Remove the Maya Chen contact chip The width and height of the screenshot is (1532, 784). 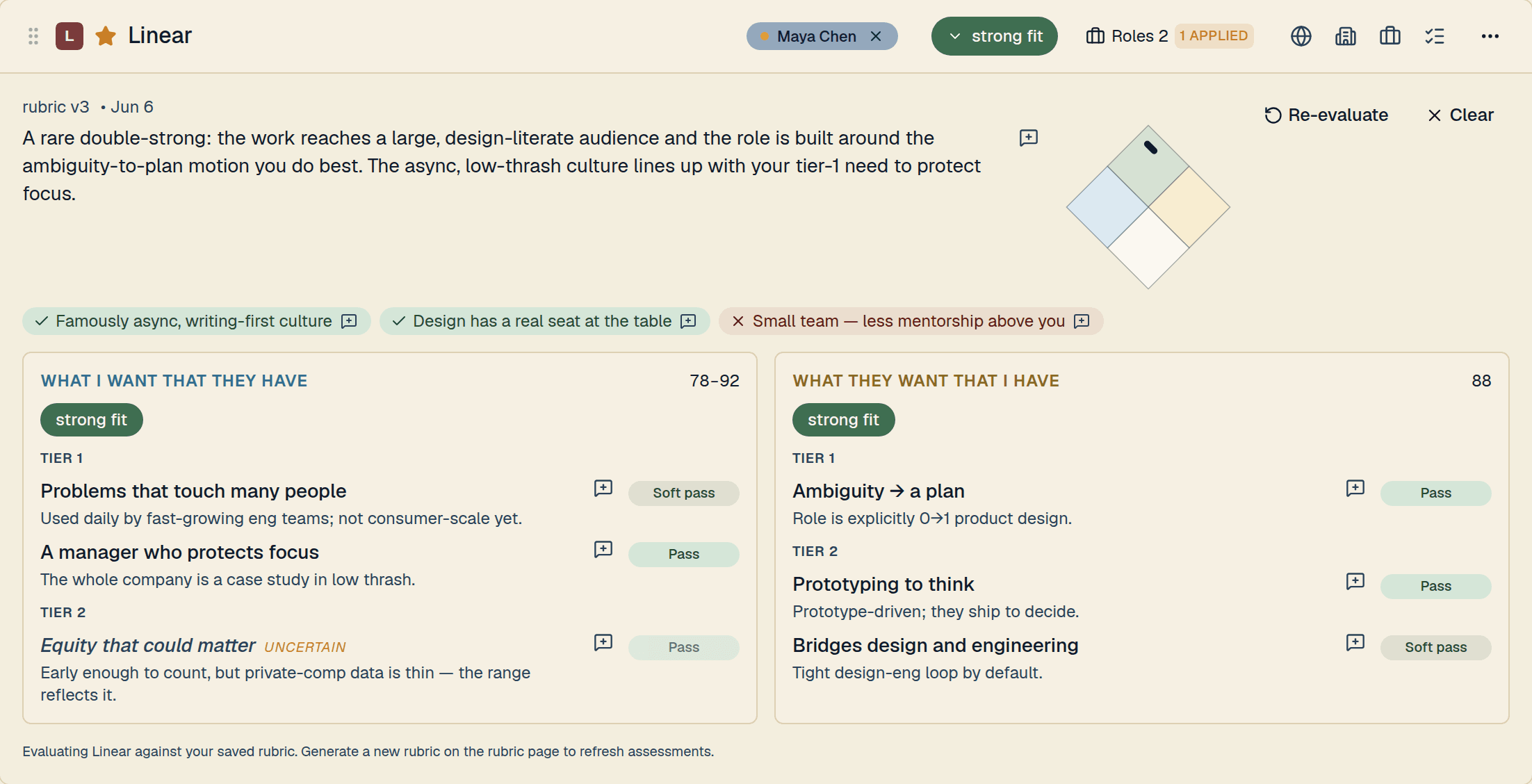tap(876, 36)
